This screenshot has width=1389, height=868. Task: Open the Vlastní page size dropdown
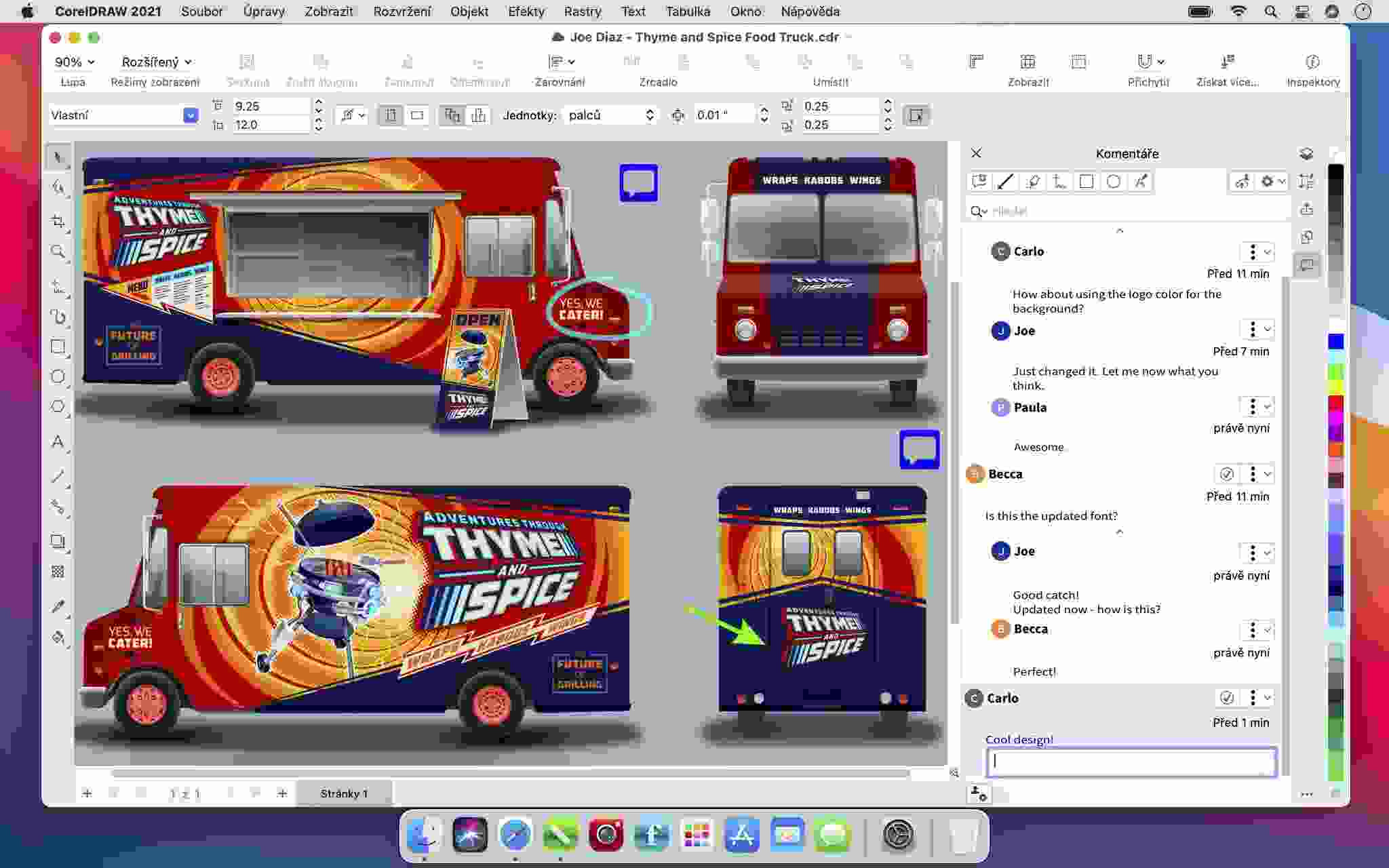click(191, 115)
